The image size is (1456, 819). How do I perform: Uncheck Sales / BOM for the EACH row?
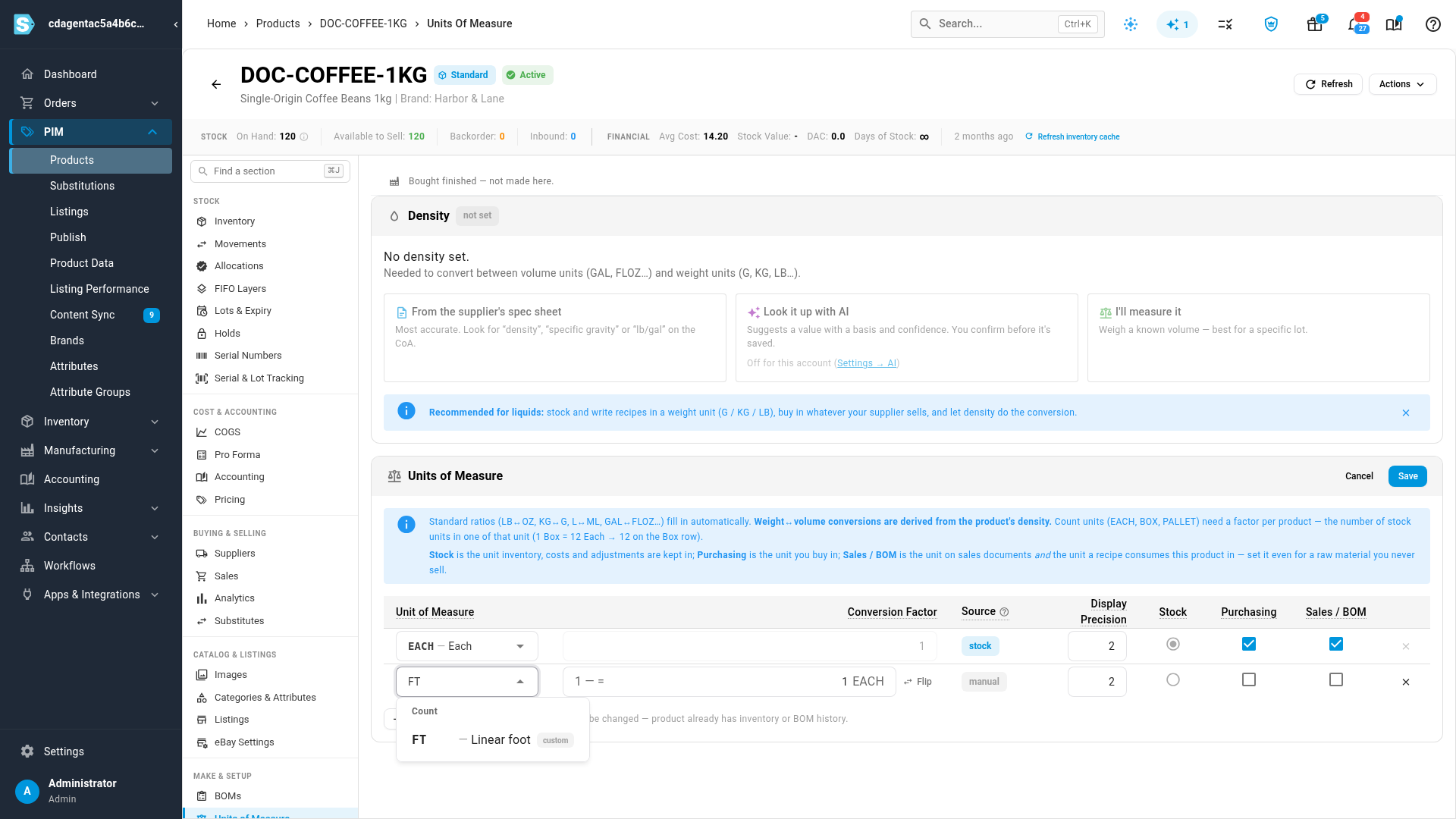pos(1336,644)
